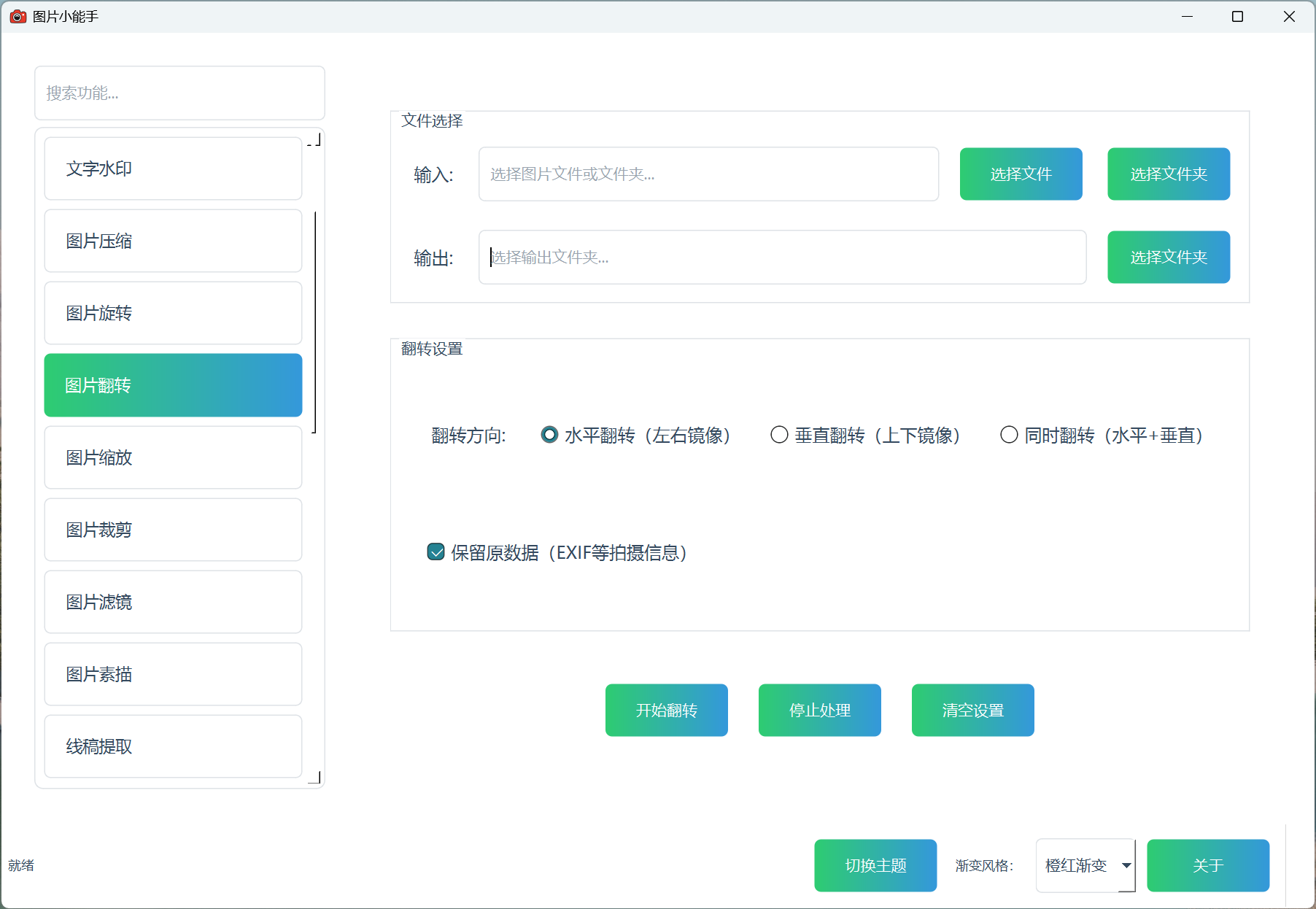Screen dimensions: 1316x909
Task: Click 清空设置 to clear settings
Action: (972, 709)
